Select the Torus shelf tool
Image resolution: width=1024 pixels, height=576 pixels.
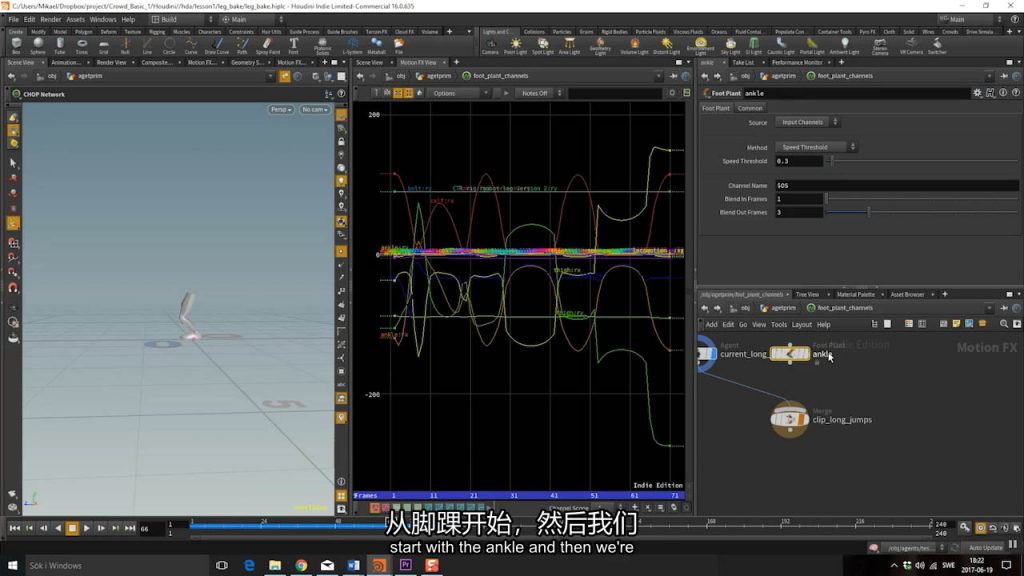(x=82, y=46)
